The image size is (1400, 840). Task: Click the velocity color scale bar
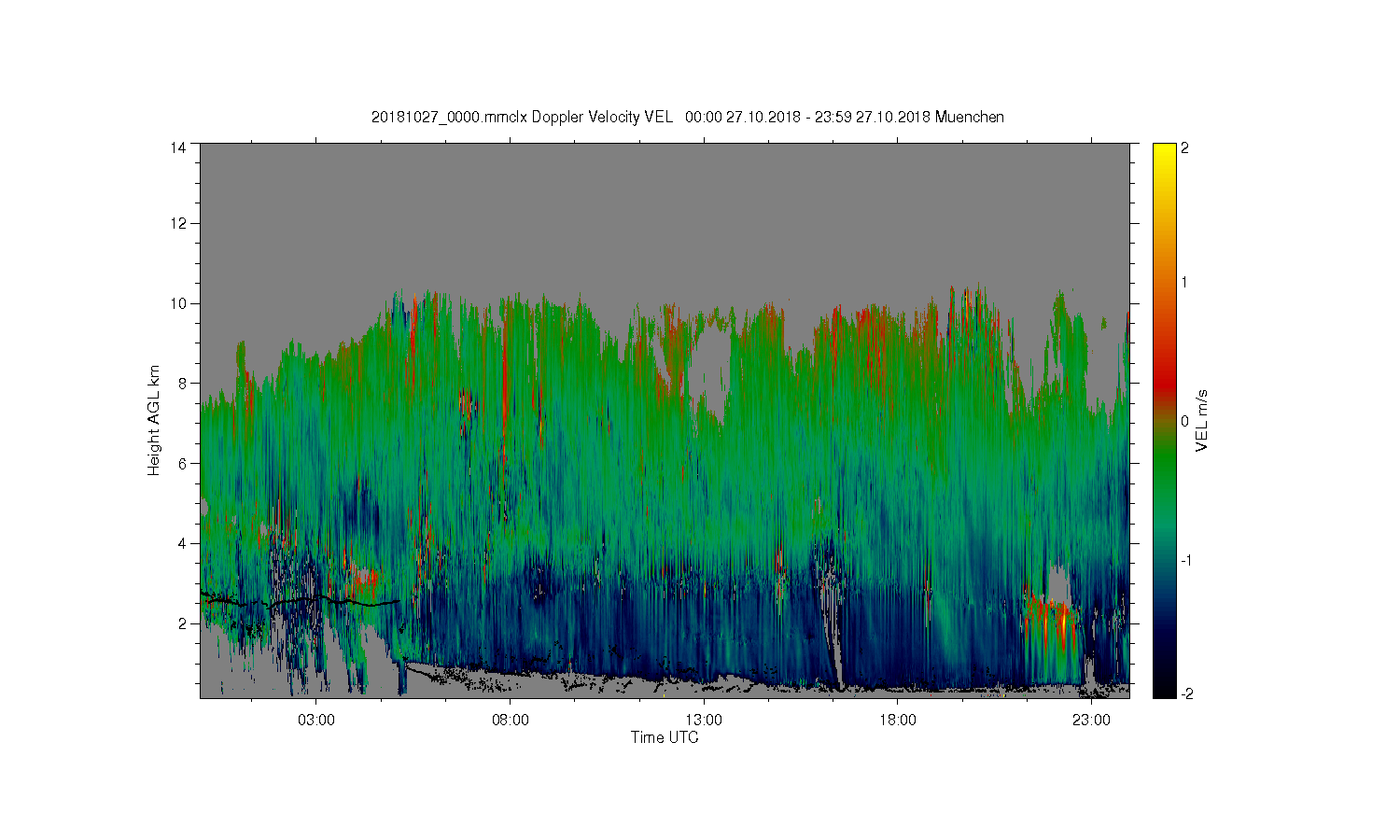pyautogui.click(x=1164, y=420)
